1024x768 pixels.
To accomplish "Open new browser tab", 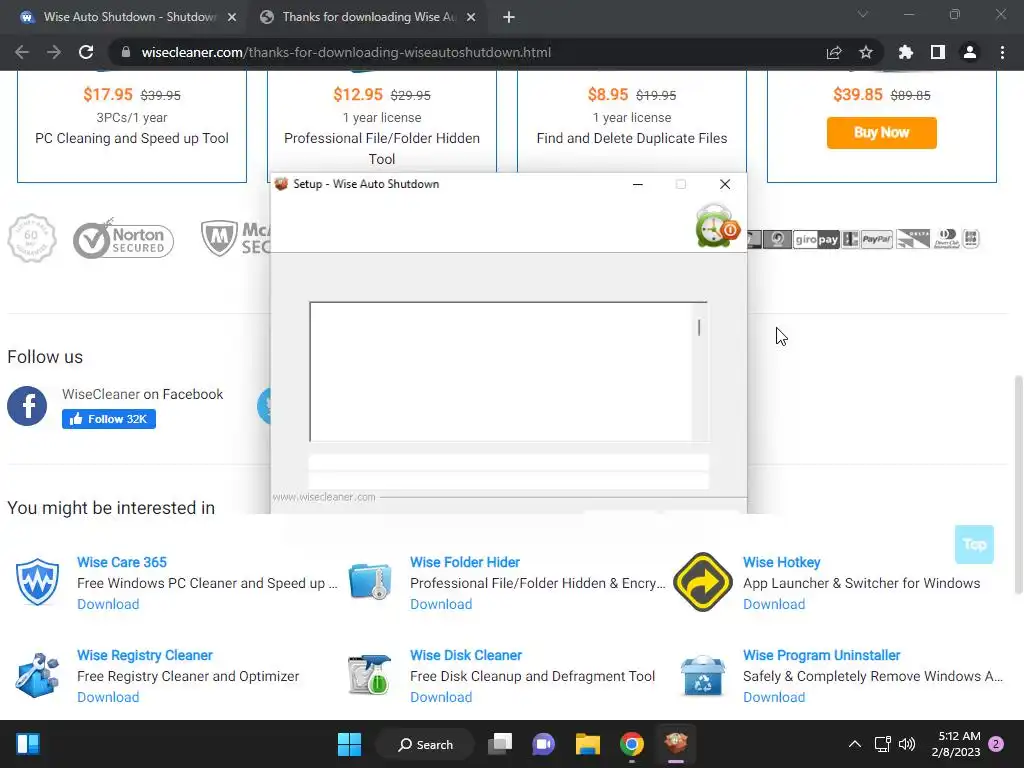I will pos(509,17).
